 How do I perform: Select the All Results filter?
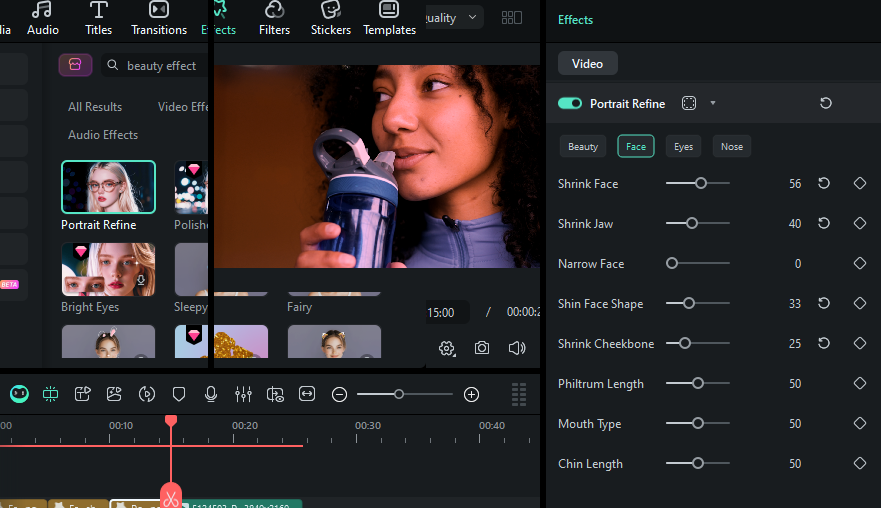(x=95, y=107)
